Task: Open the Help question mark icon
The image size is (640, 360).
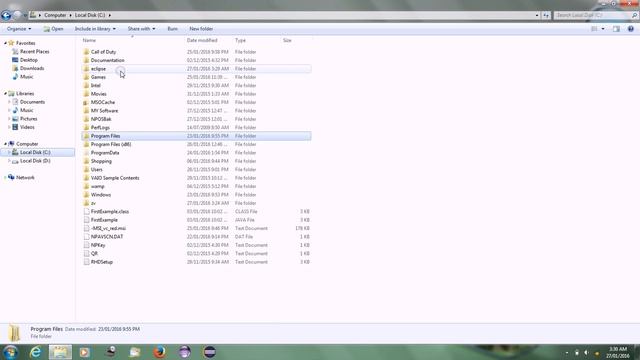Action: click(x=631, y=29)
